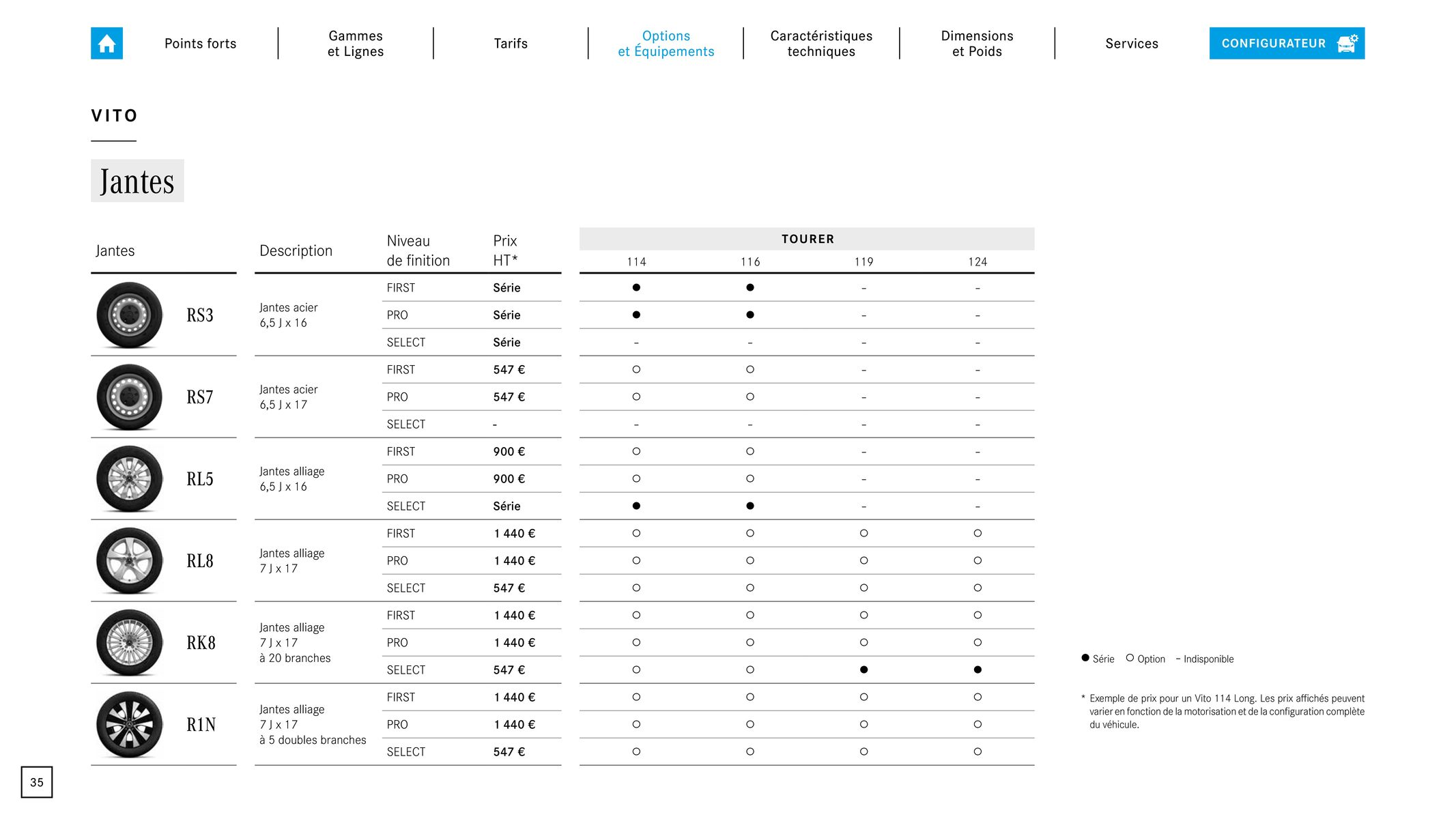Click the option circle for R1N FIRST 114
The width and height of the screenshot is (1456, 819).
click(x=636, y=697)
